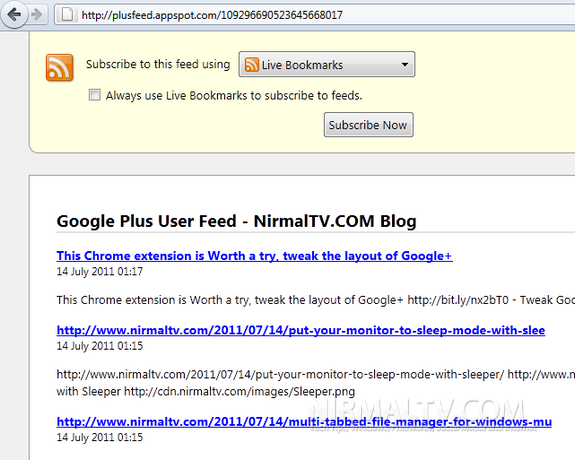The height and width of the screenshot is (460, 575).
Task: Tick Always use Live Bookmarks checkbox
Action: 95,95
